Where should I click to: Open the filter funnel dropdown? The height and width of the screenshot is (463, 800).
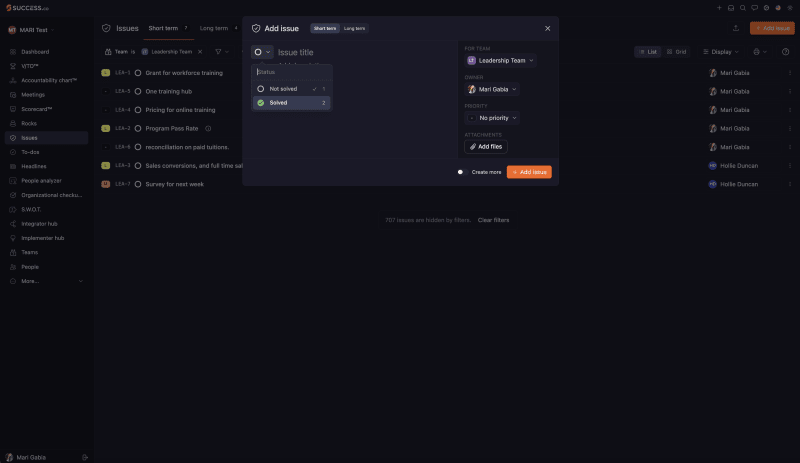(x=221, y=52)
